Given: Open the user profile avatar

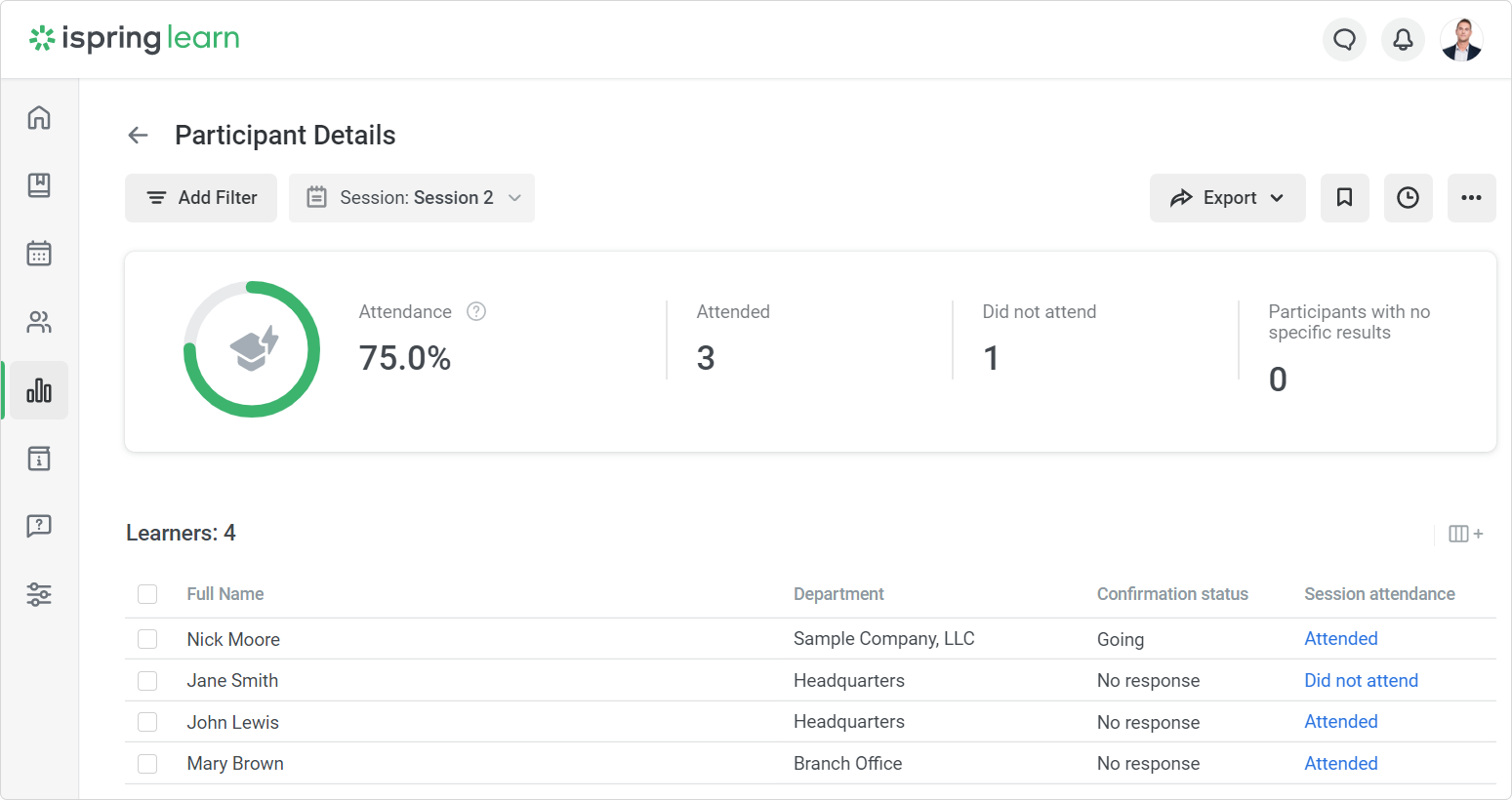Looking at the screenshot, I should [x=1461, y=39].
